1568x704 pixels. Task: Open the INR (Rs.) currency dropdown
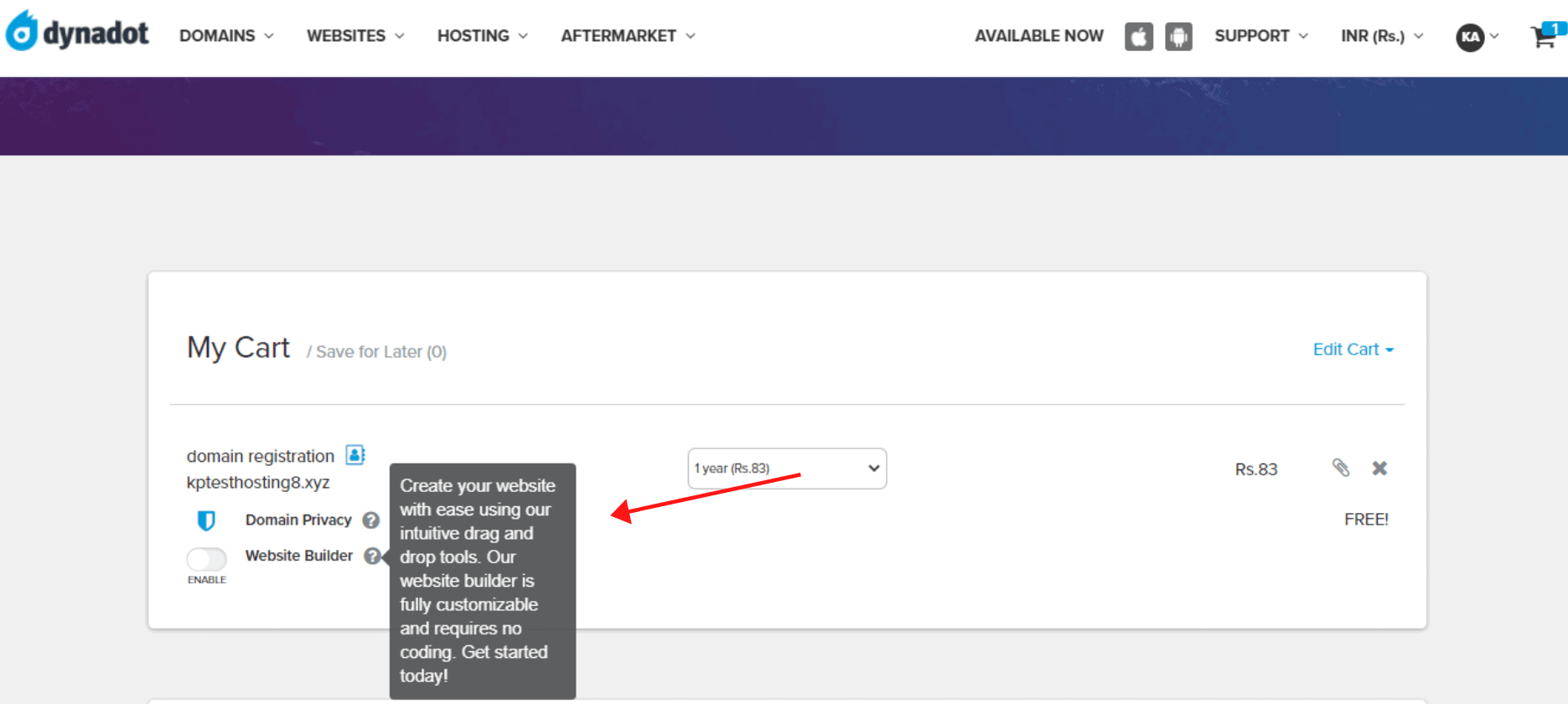click(1382, 36)
